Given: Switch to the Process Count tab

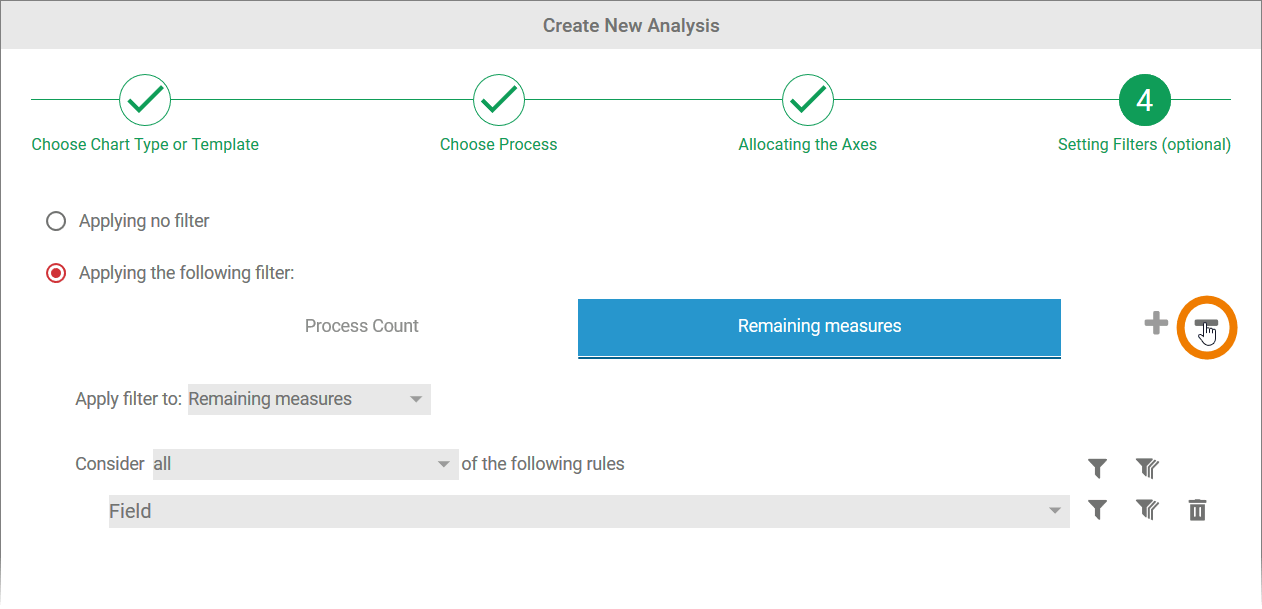Looking at the screenshot, I should pos(361,326).
